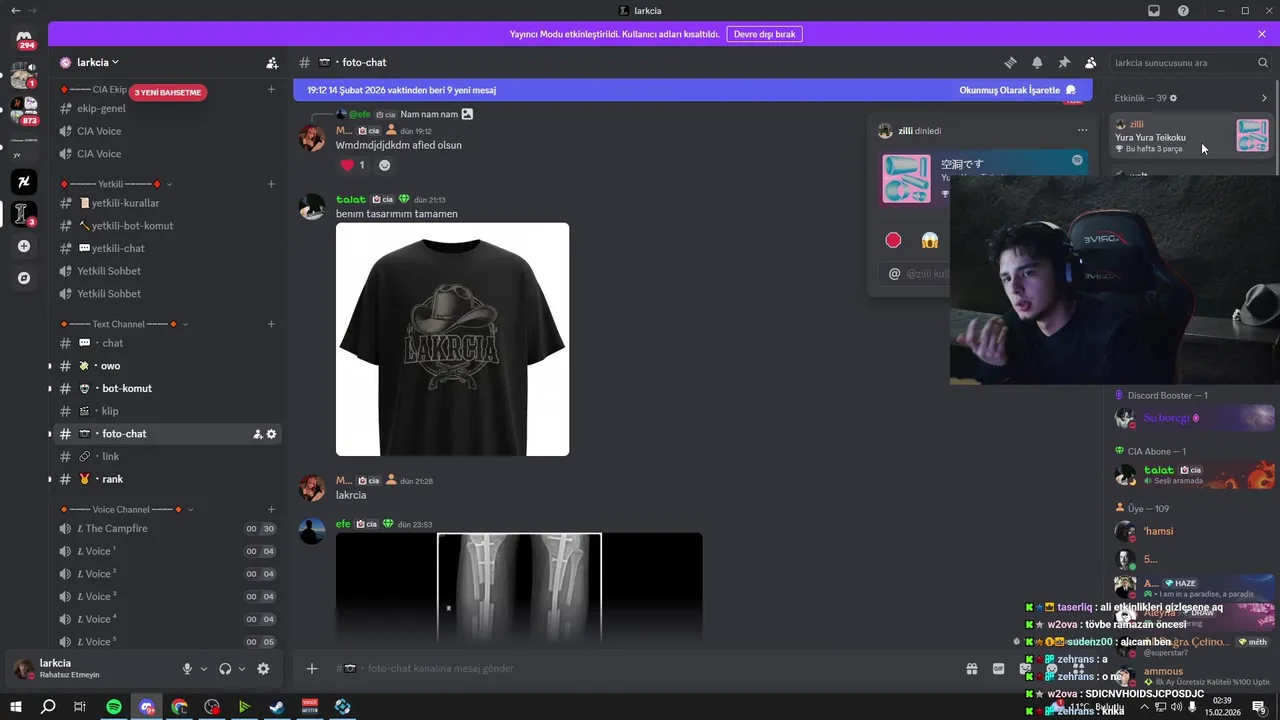Image resolution: width=1280 pixels, height=720 pixels.
Task: Toggle microphone mute in user panel
Action: coord(187,669)
